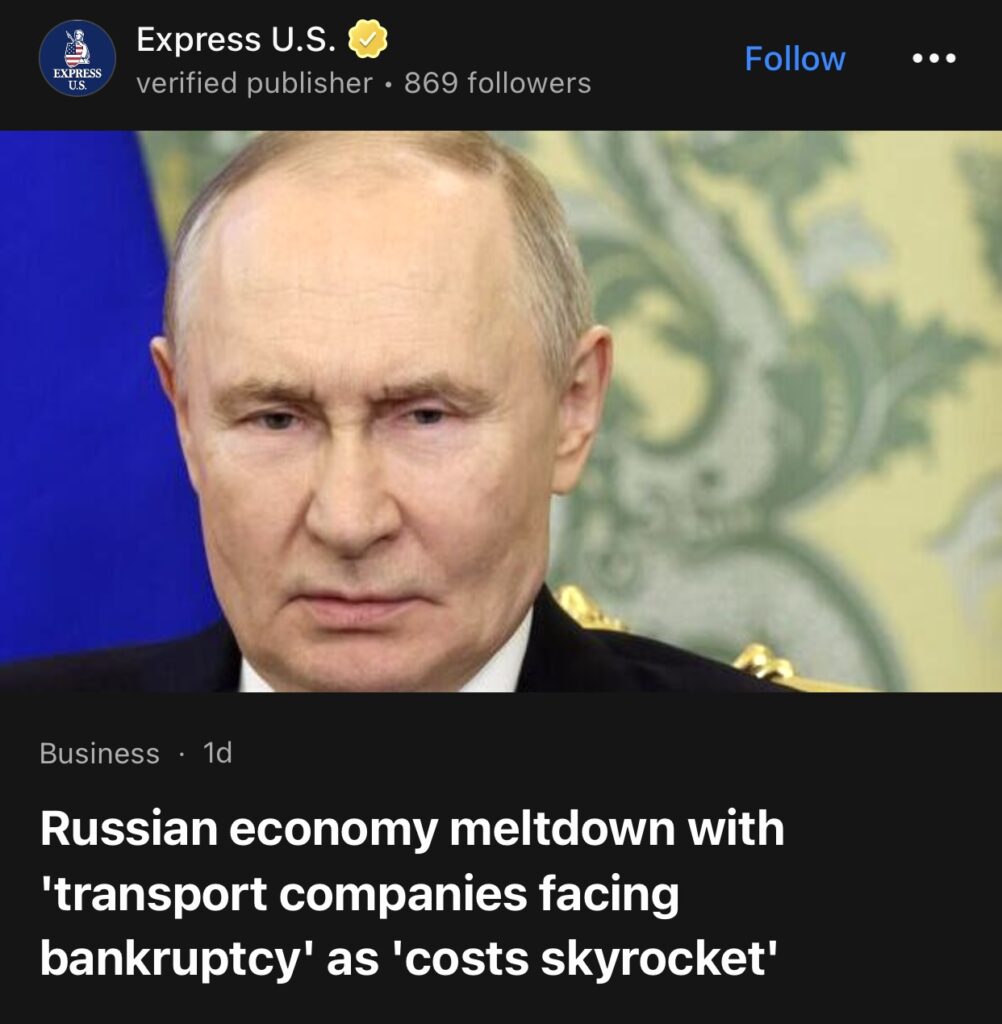View the 869 followers count
This screenshot has height=1024, width=1002.
497,83
